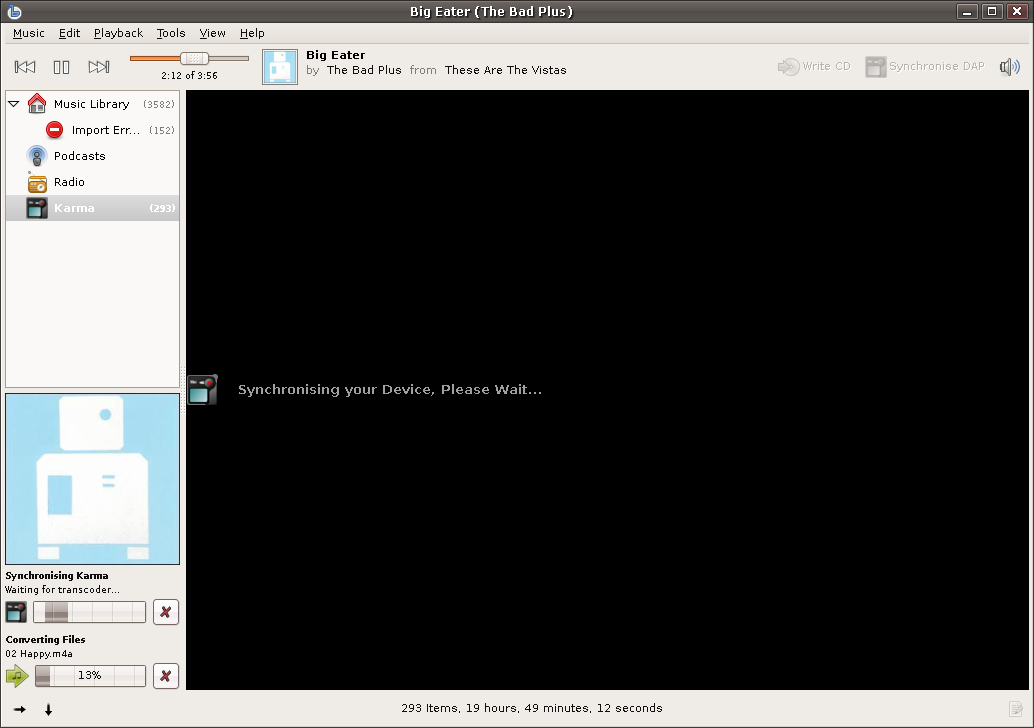The width and height of the screenshot is (1034, 728).
Task: Open the Help menu
Action: click(252, 33)
